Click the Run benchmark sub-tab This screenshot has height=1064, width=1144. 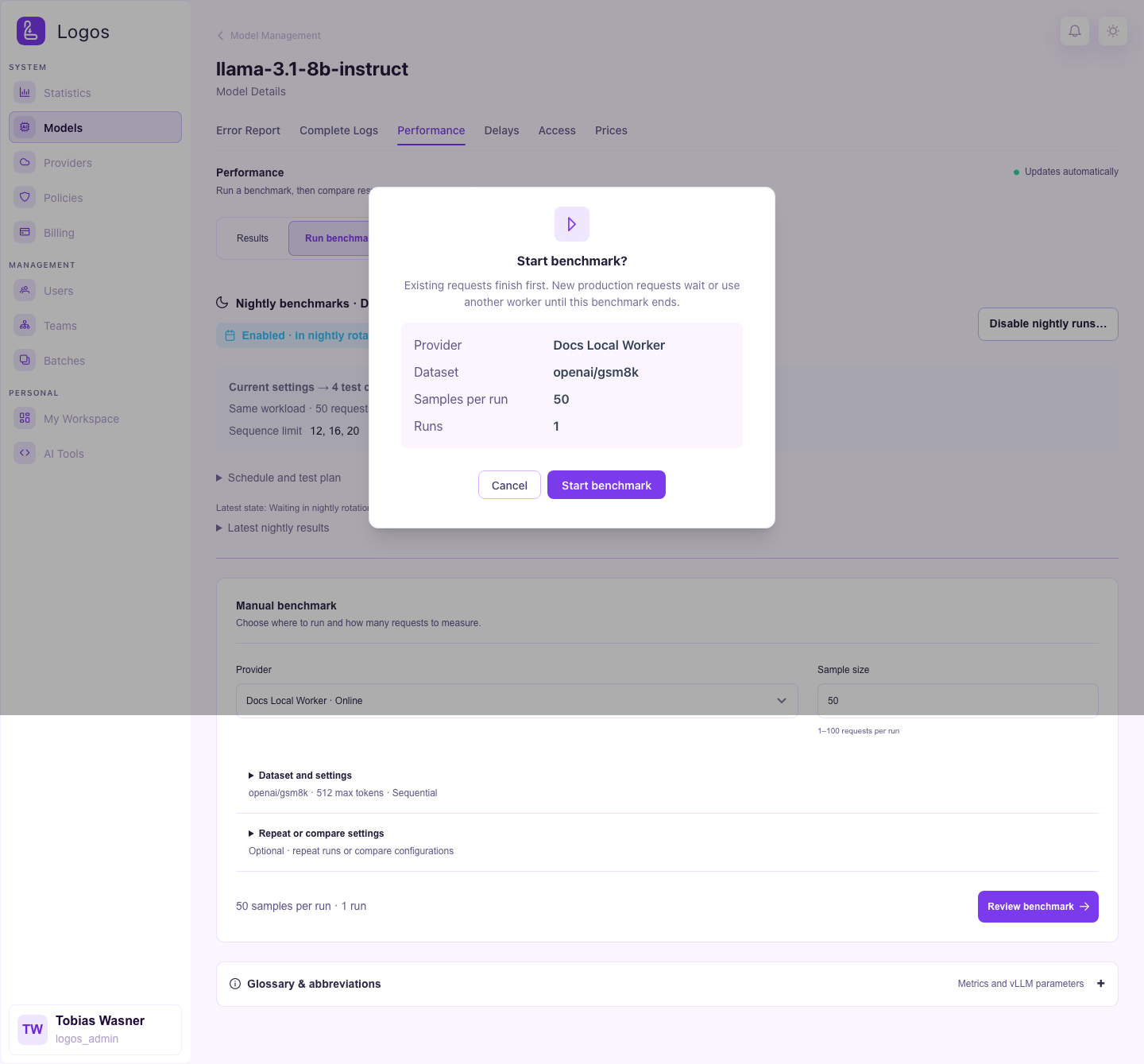tap(329, 238)
